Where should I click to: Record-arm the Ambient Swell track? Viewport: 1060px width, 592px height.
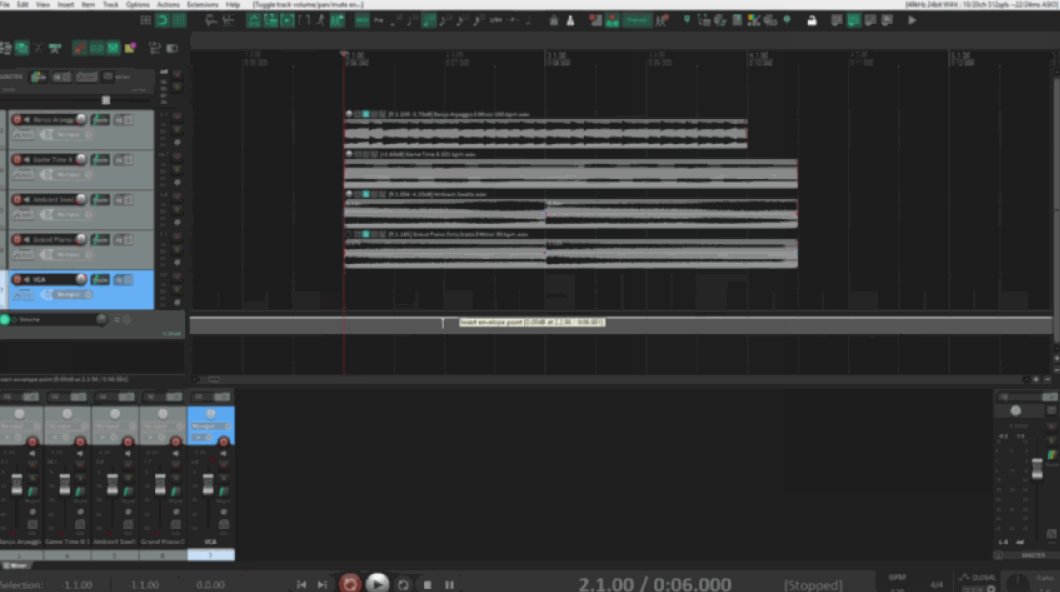16,200
